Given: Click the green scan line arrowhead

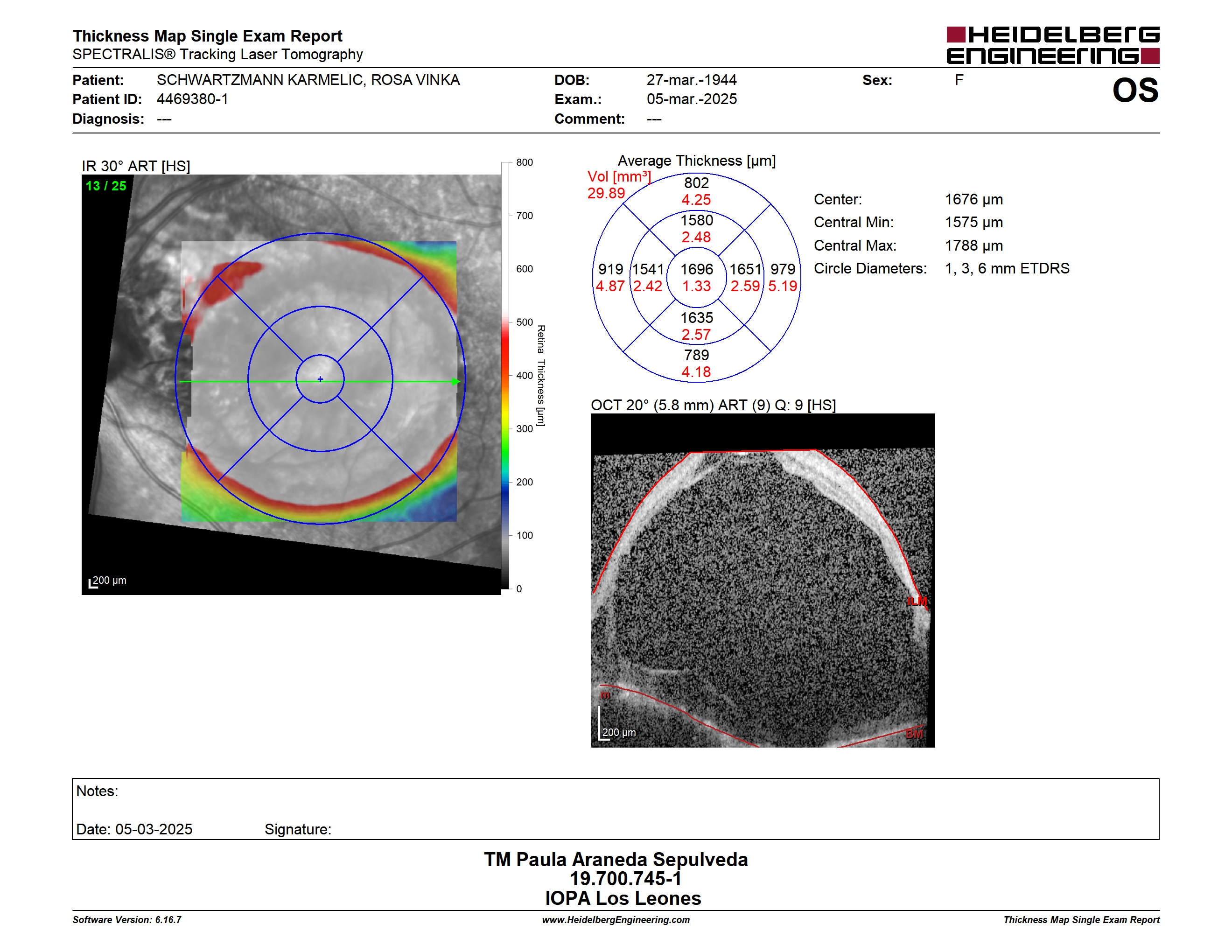Looking at the screenshot, I should [456, 382].
